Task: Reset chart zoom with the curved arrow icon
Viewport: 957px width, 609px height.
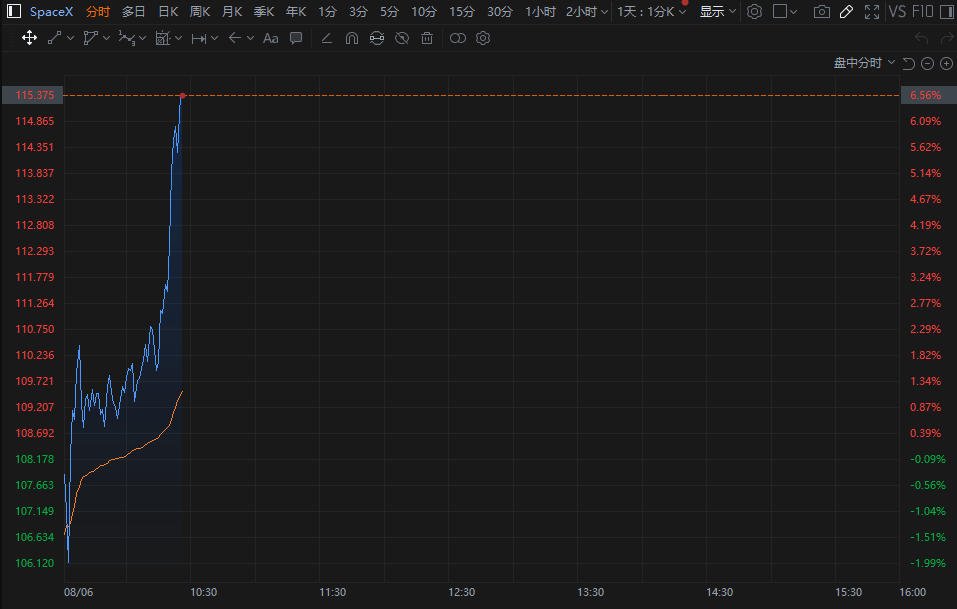Action: point(908,63)
